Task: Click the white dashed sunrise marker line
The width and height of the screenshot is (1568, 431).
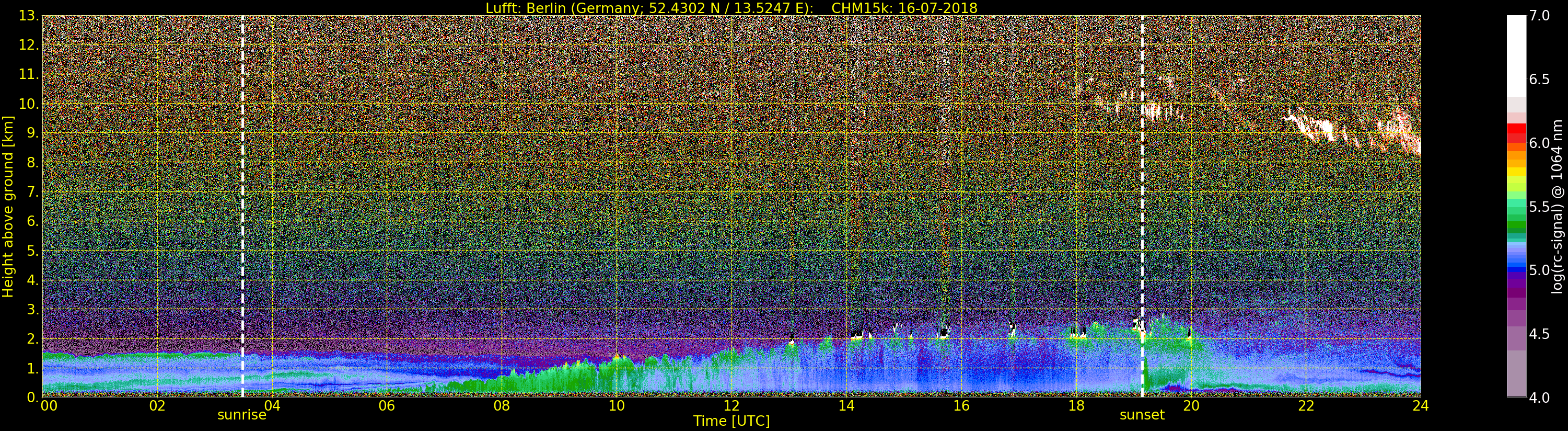Action: click(242, 206)
